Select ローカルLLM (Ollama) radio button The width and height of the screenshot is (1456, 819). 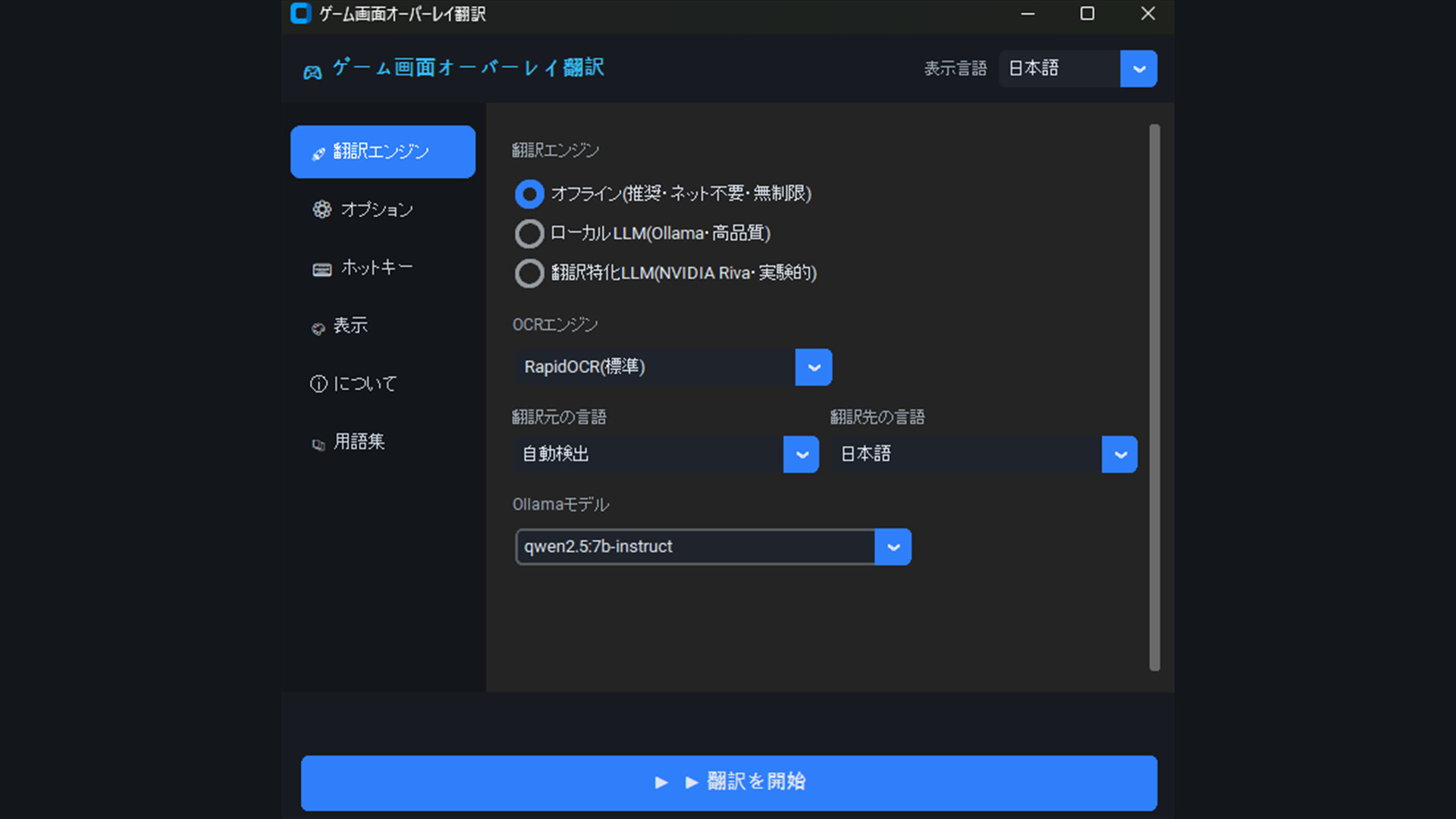pyautogui.click(x=529, y=234)
